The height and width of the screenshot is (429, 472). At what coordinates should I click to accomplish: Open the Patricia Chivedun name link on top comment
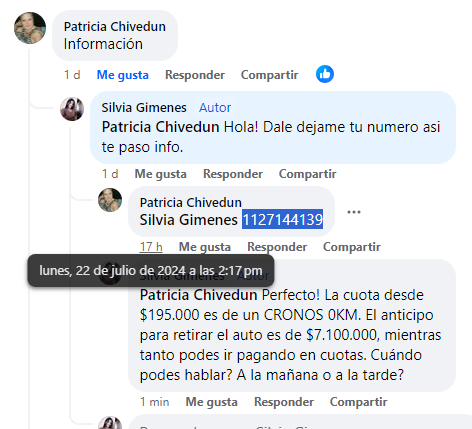pyautogui.click(x=115, y=27)
